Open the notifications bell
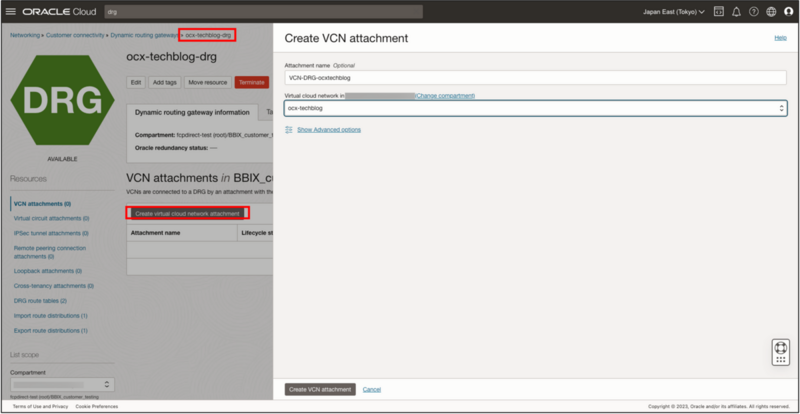 [x=736, y=12]
